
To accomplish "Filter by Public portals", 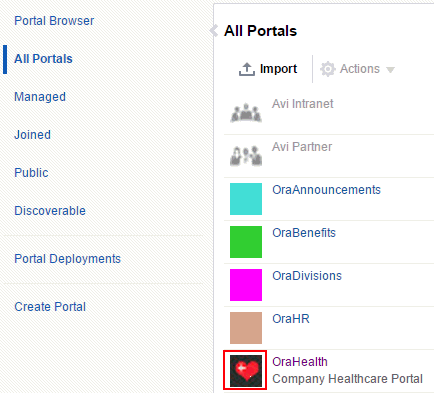I will pyautogui.click(x=31, y=173).
